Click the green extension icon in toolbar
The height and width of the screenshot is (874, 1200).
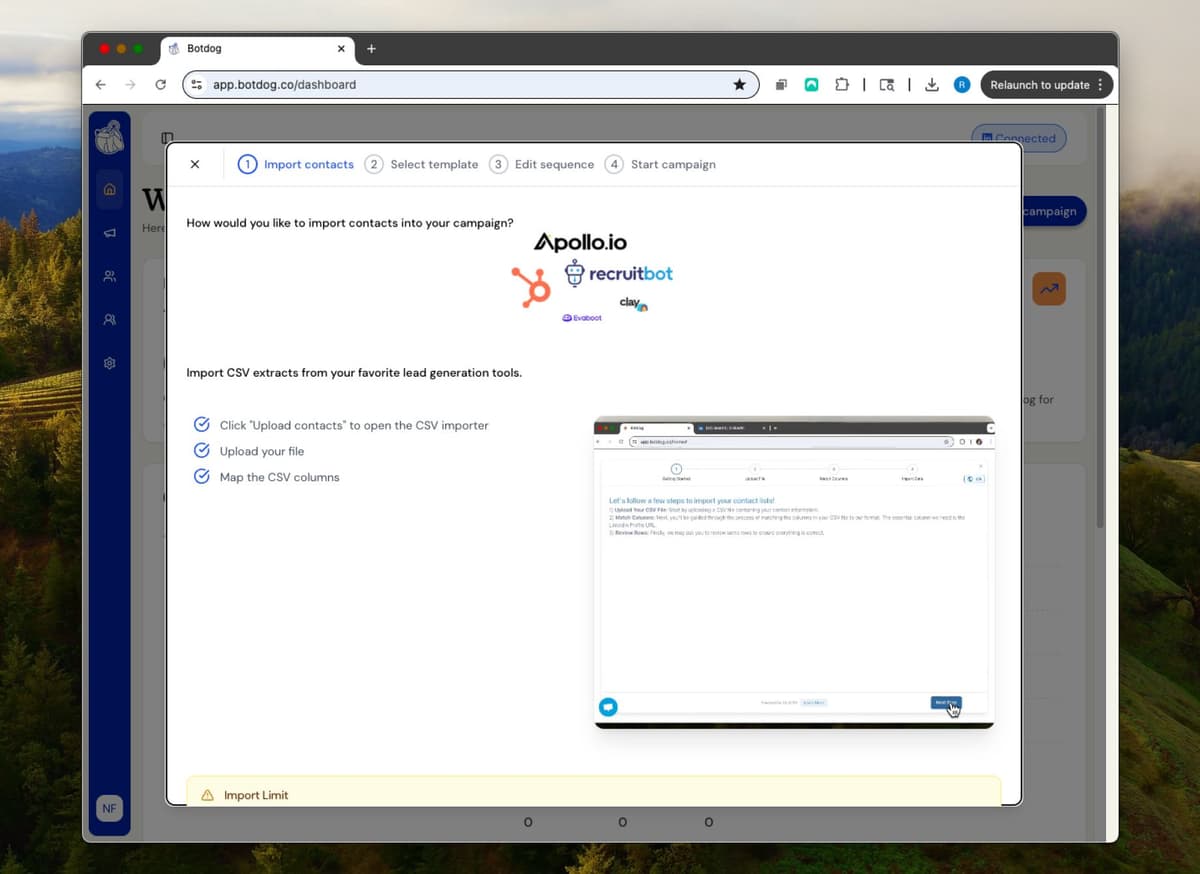tap(812, 85)
